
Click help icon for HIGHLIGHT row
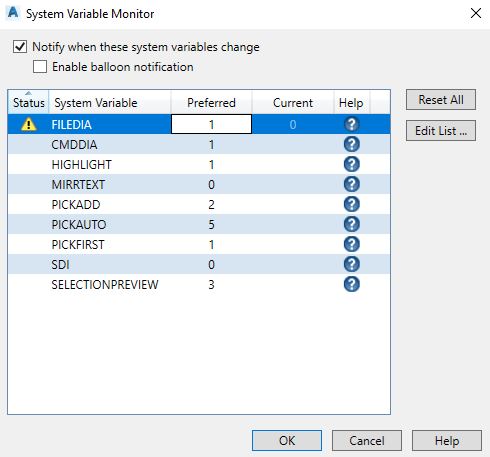pos(352,164)
